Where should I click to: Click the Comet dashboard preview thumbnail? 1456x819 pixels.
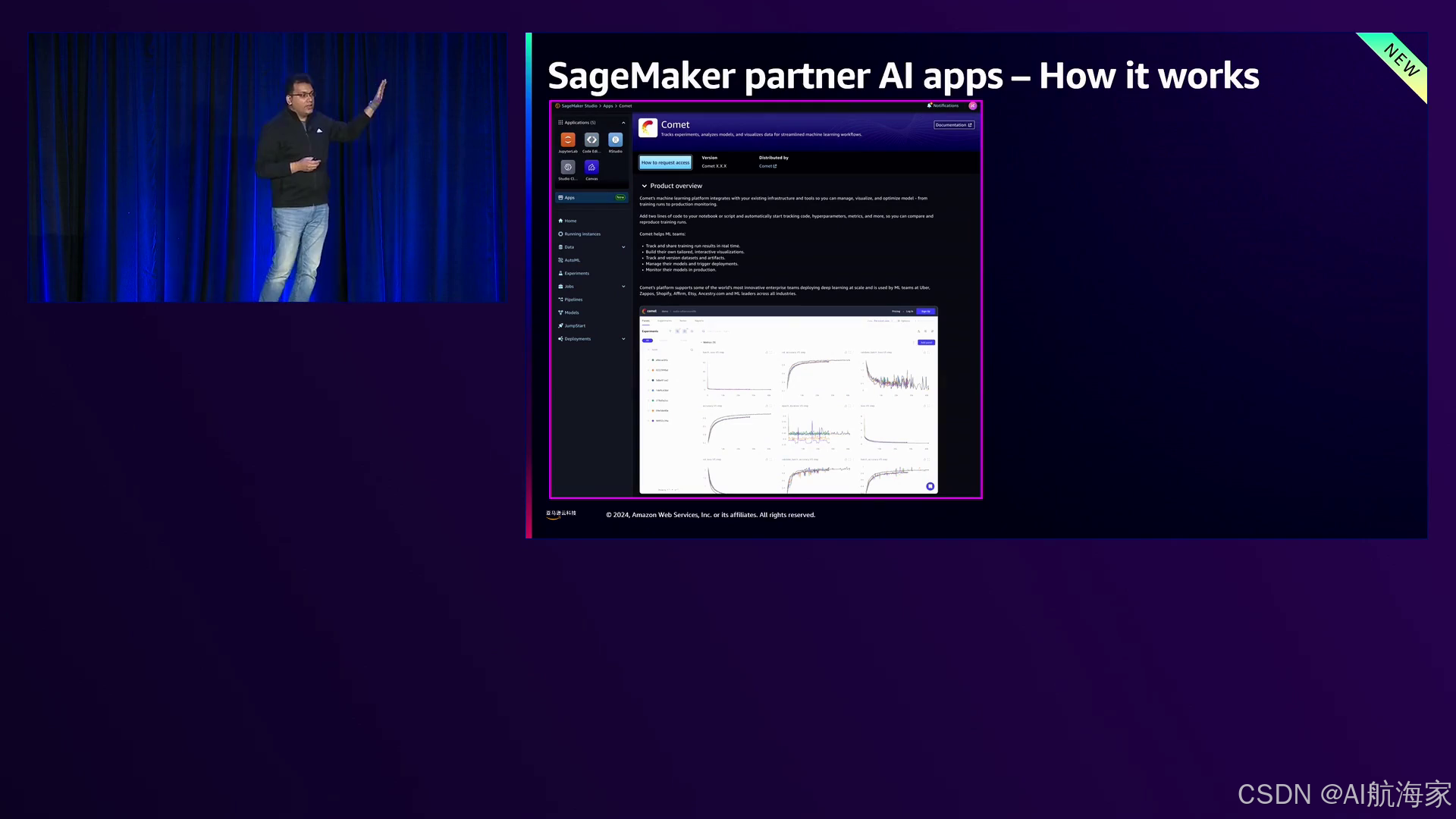coord(789,400)
